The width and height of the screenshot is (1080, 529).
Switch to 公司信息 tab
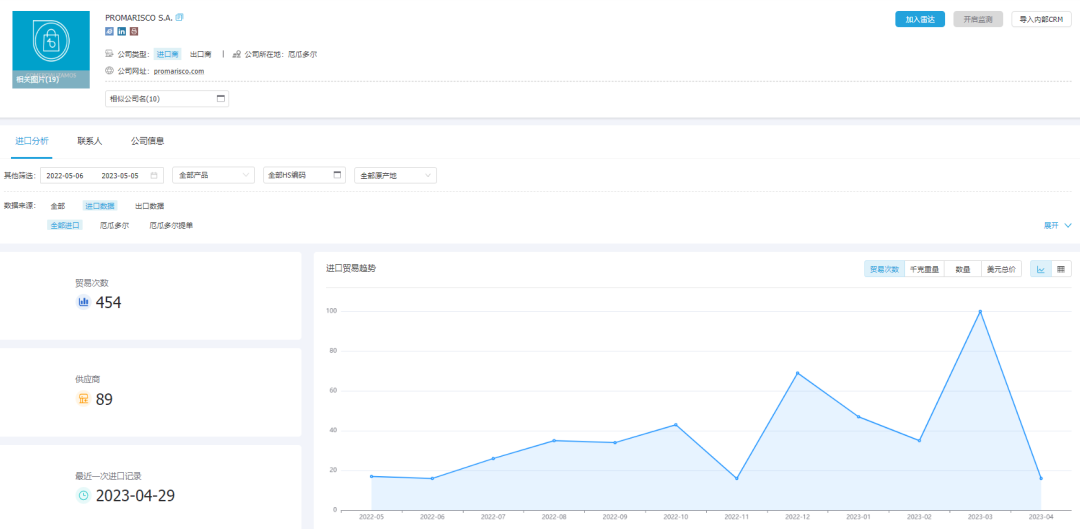147,141
